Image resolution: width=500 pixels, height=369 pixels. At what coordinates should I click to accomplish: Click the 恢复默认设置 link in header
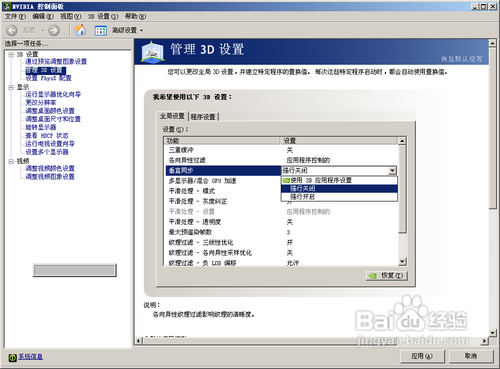pos(462,59)
